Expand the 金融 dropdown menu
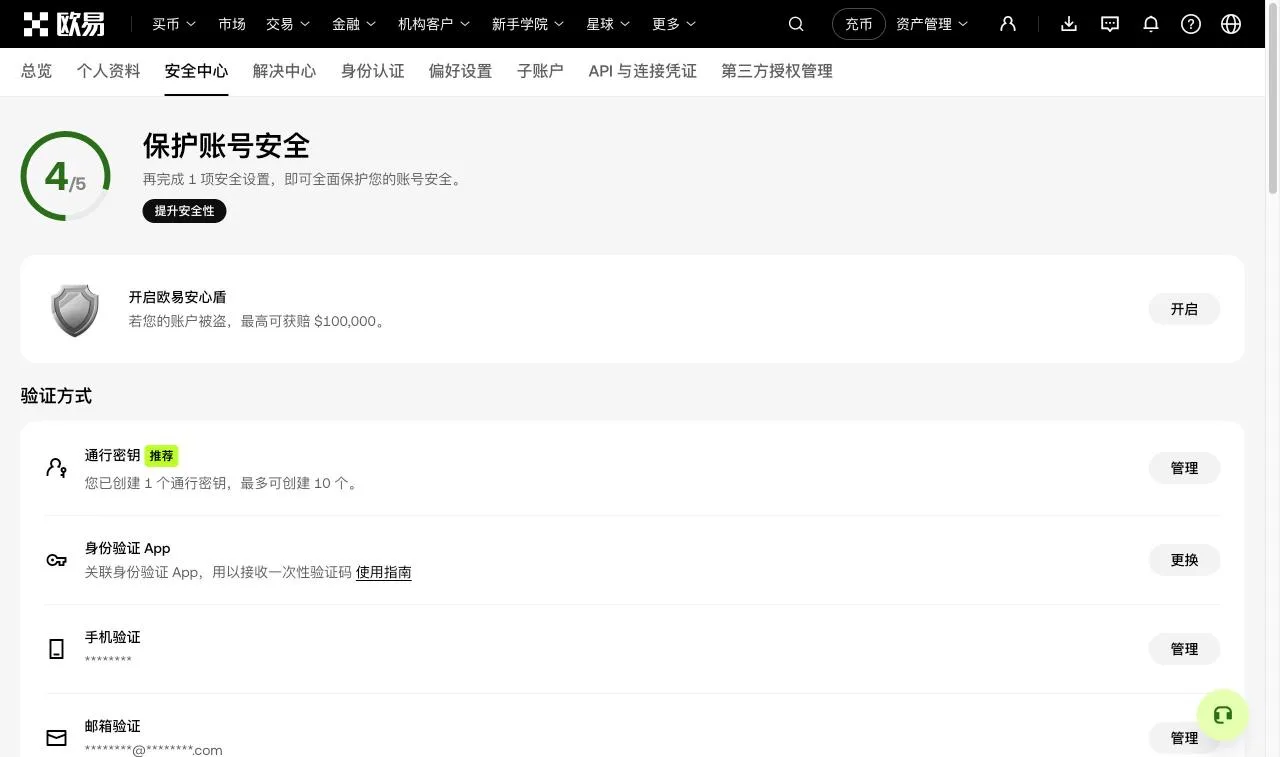 [x=354, y=24]
